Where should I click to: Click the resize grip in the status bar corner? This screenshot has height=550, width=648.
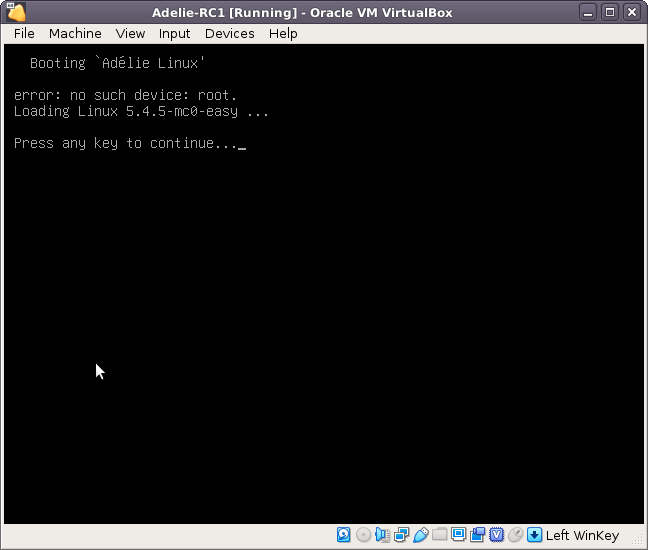tap(638, 540)
